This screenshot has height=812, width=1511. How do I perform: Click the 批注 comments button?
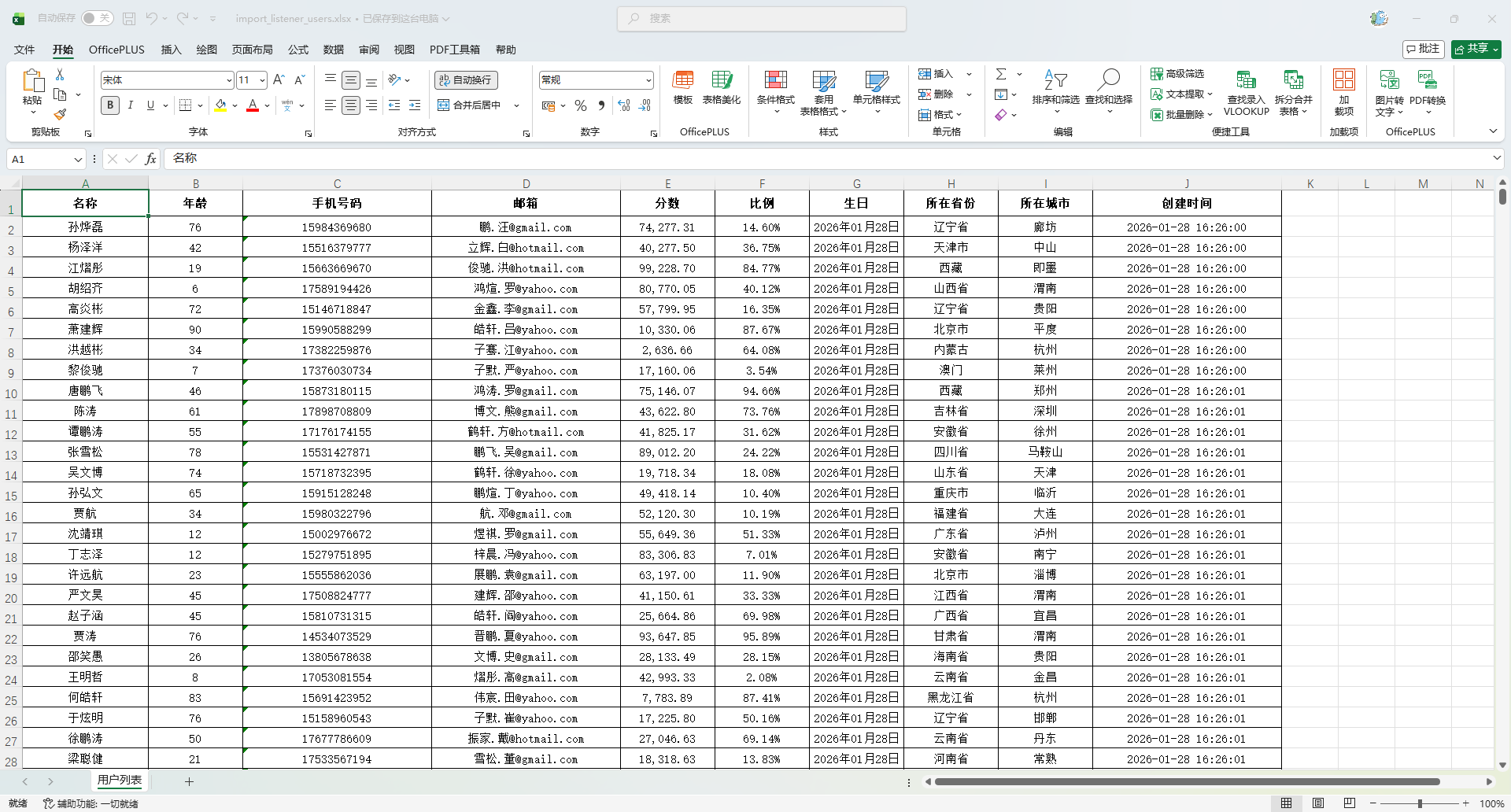[1423, 49]
